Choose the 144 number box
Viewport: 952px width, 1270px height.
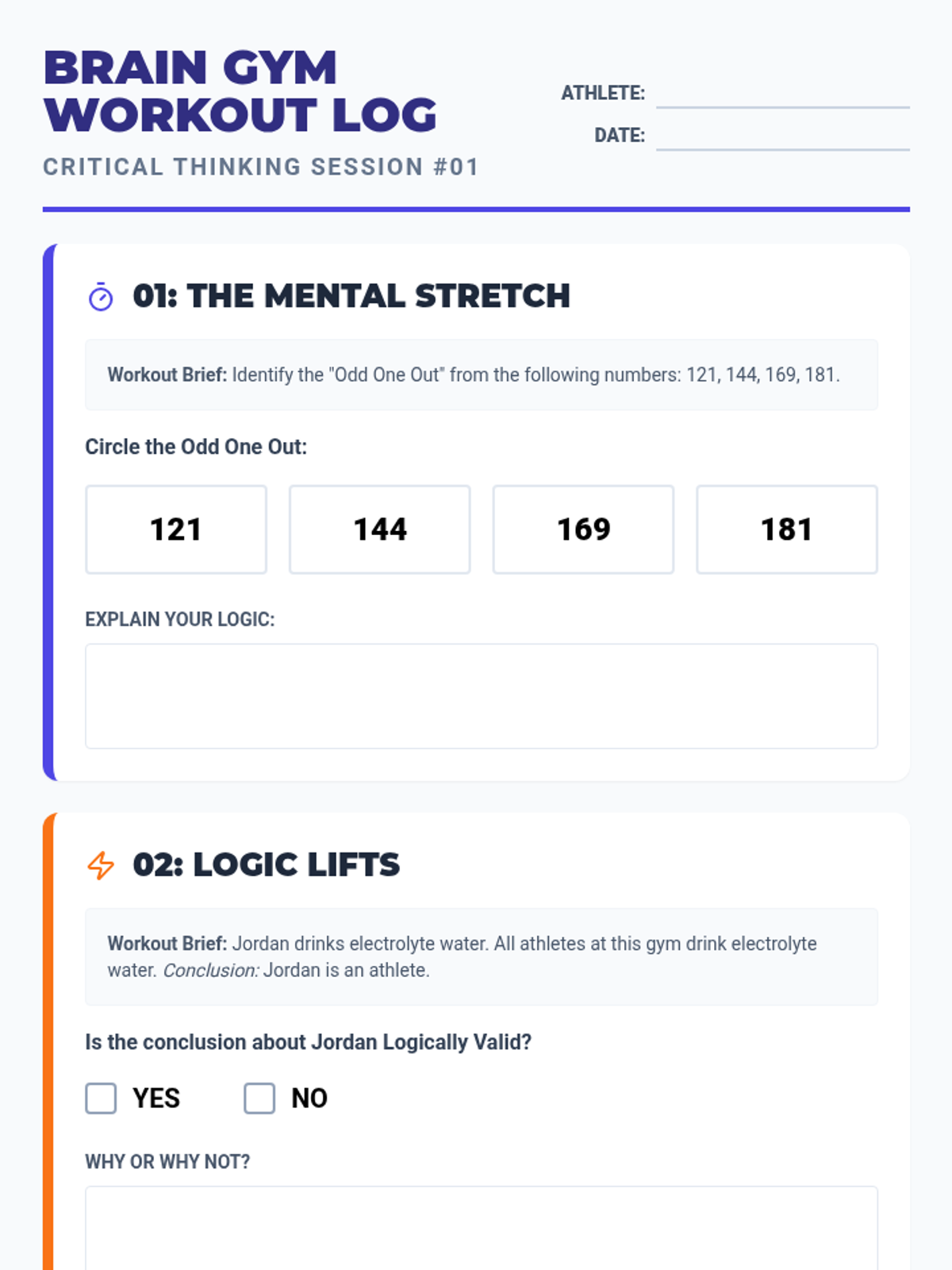click(x=379, y=529)
